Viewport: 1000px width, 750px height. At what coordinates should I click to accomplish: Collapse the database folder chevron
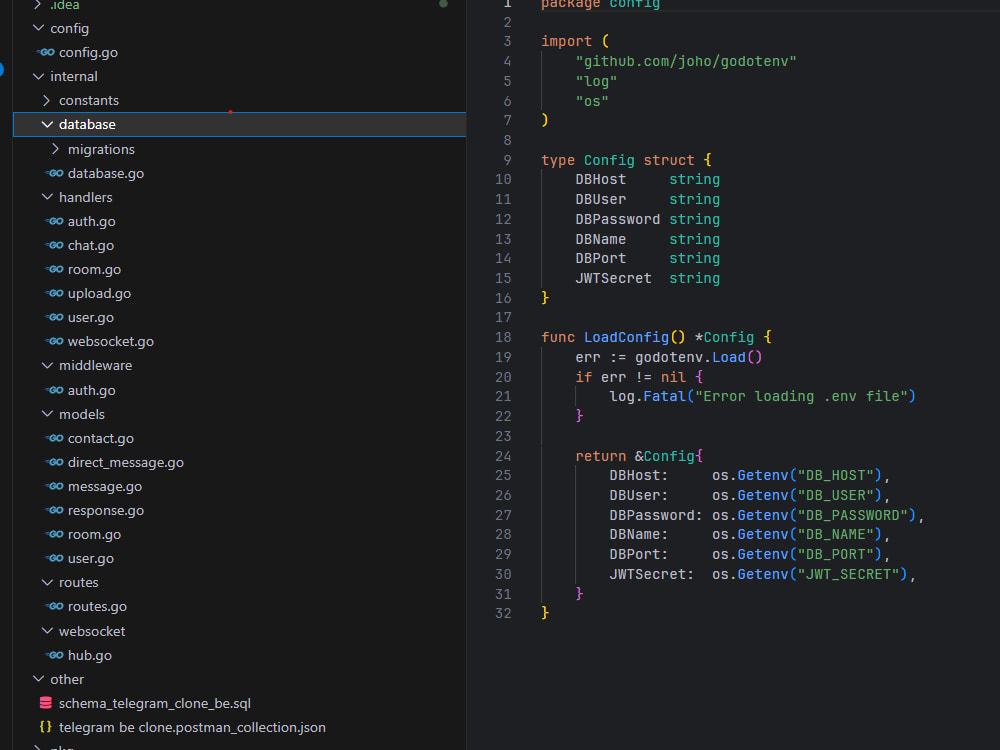point(47,124)
